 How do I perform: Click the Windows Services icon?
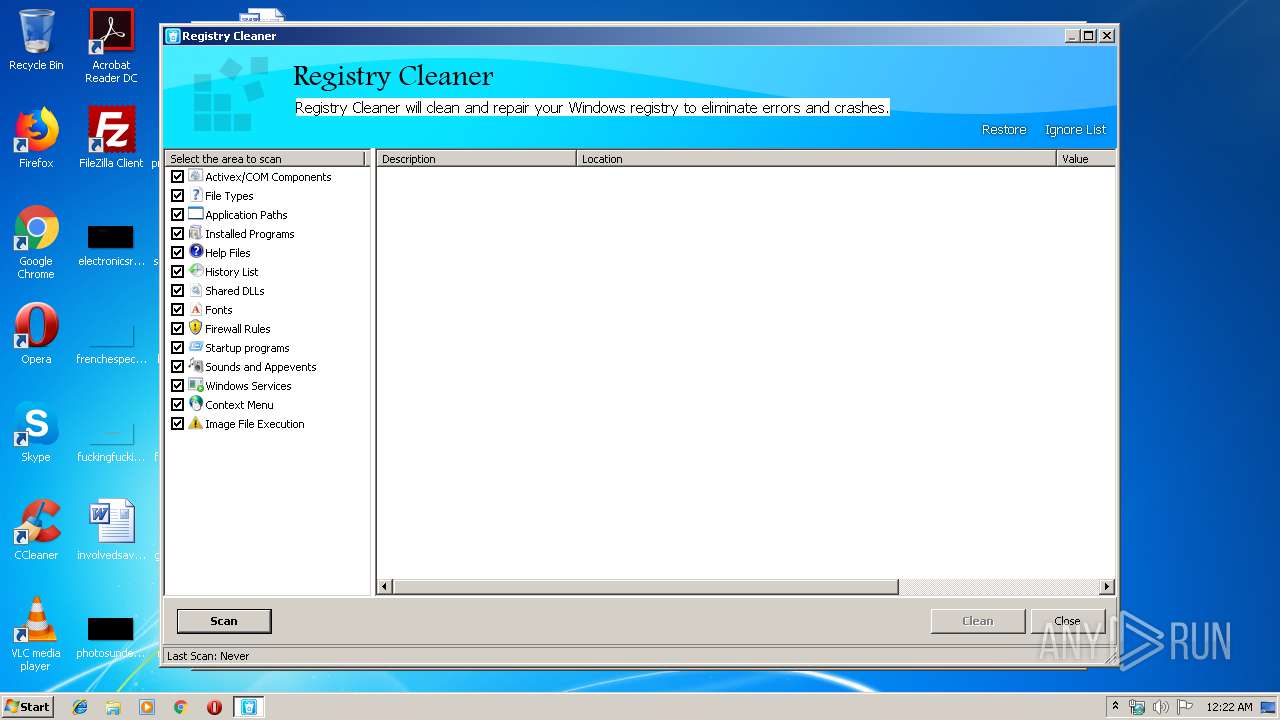195,385
